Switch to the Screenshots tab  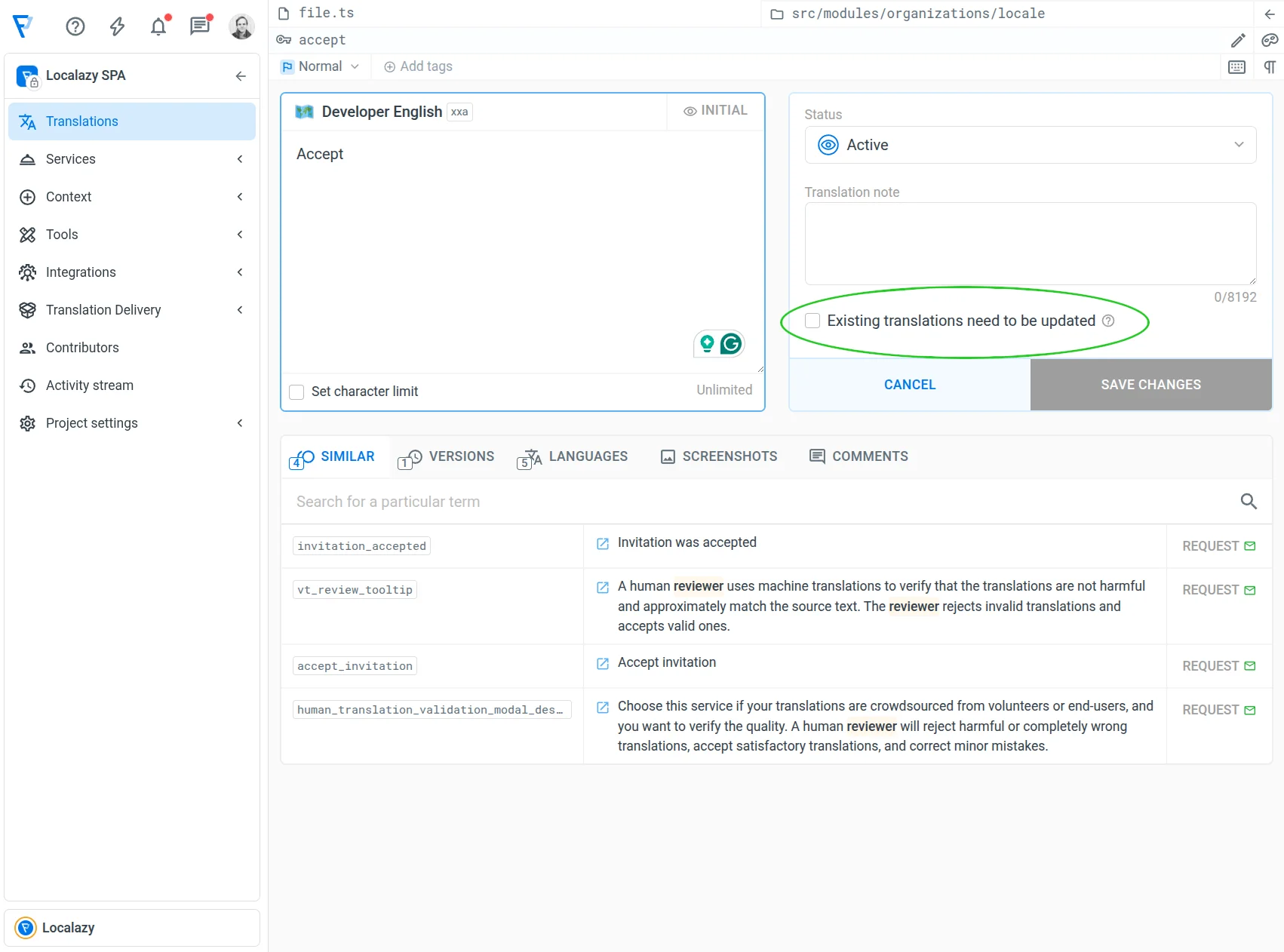tap(719, 457)
